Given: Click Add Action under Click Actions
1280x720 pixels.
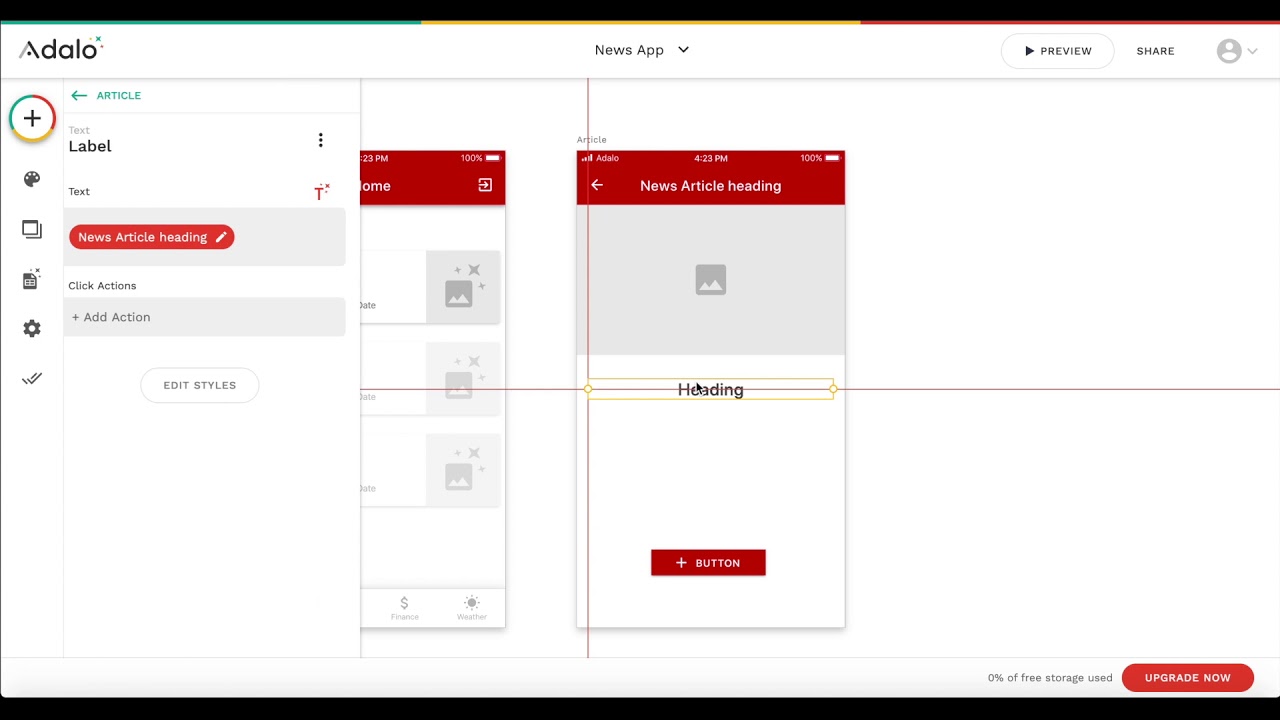Looking at the screenshot, I should pos(205,317).
